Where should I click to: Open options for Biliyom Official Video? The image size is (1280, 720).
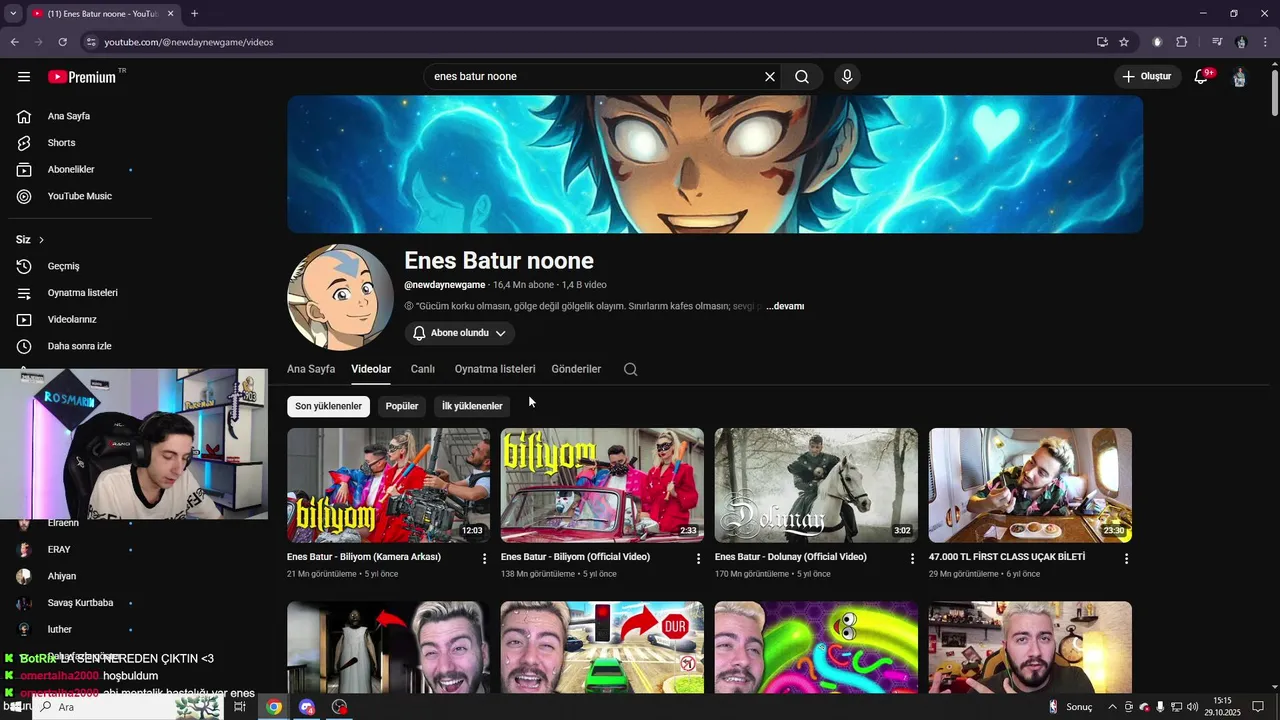pos(699,558)
